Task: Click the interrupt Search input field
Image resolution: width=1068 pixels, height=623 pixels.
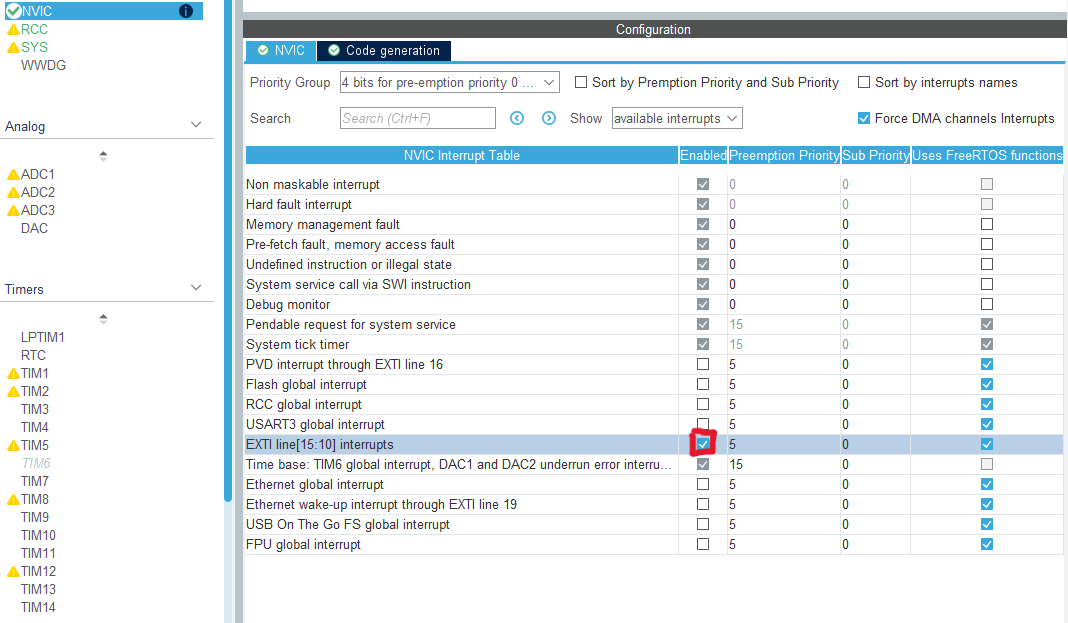Action: (418, 118)
